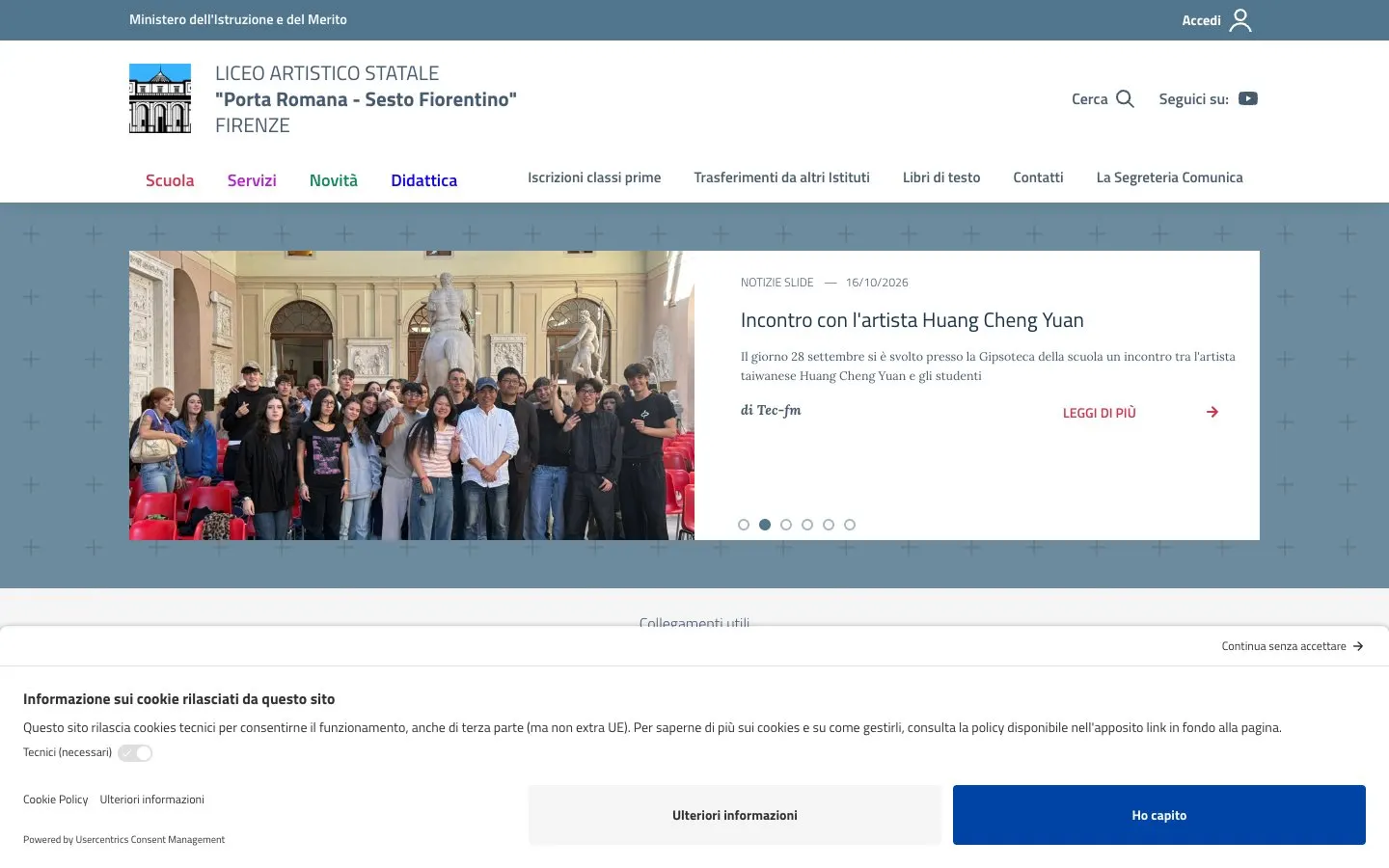This screenshot has width=1389, height=868.
Task: Open the Novità menu
Action: [334, 180]
